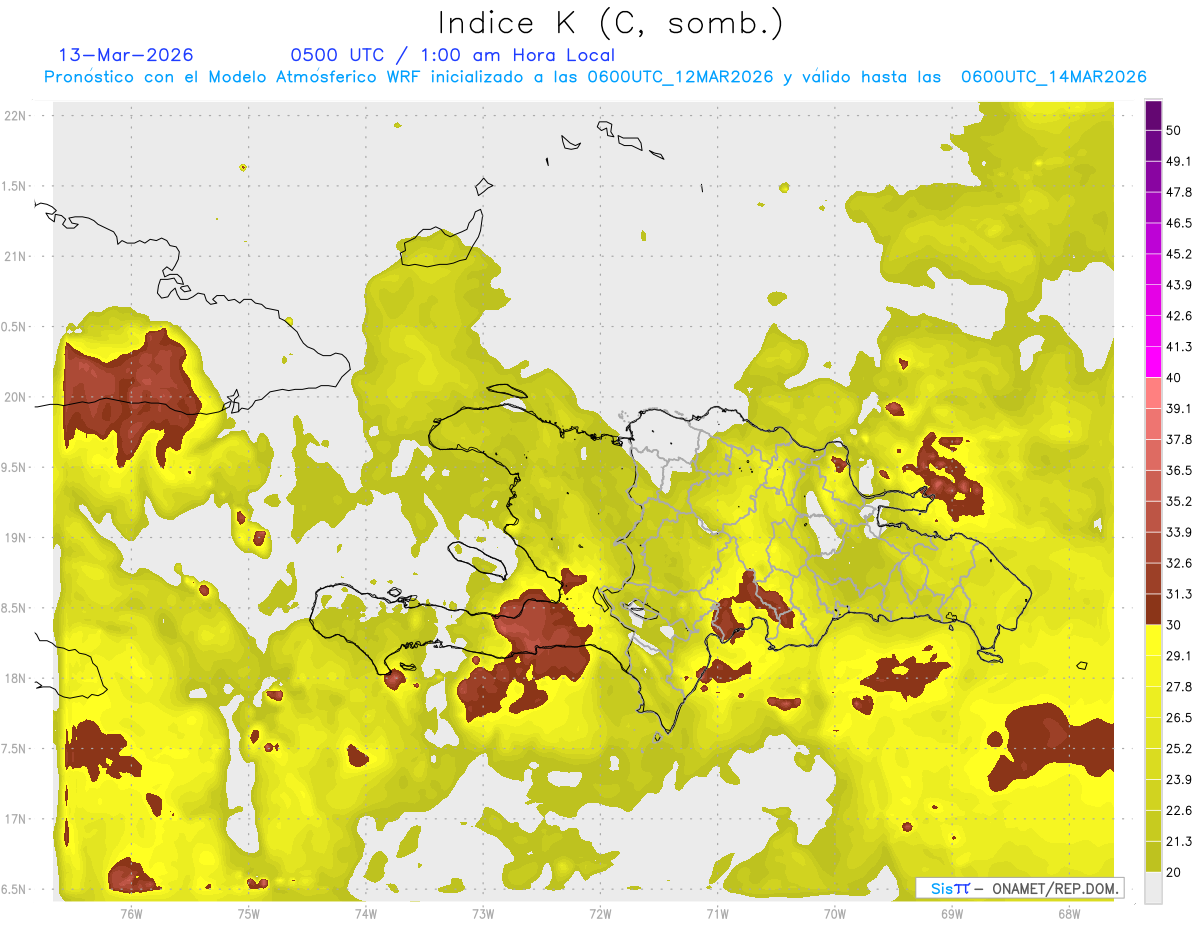Select the "0.5N" latitude axis label
The height and width of the screenshot is (927, 1200).
point(15,327)
